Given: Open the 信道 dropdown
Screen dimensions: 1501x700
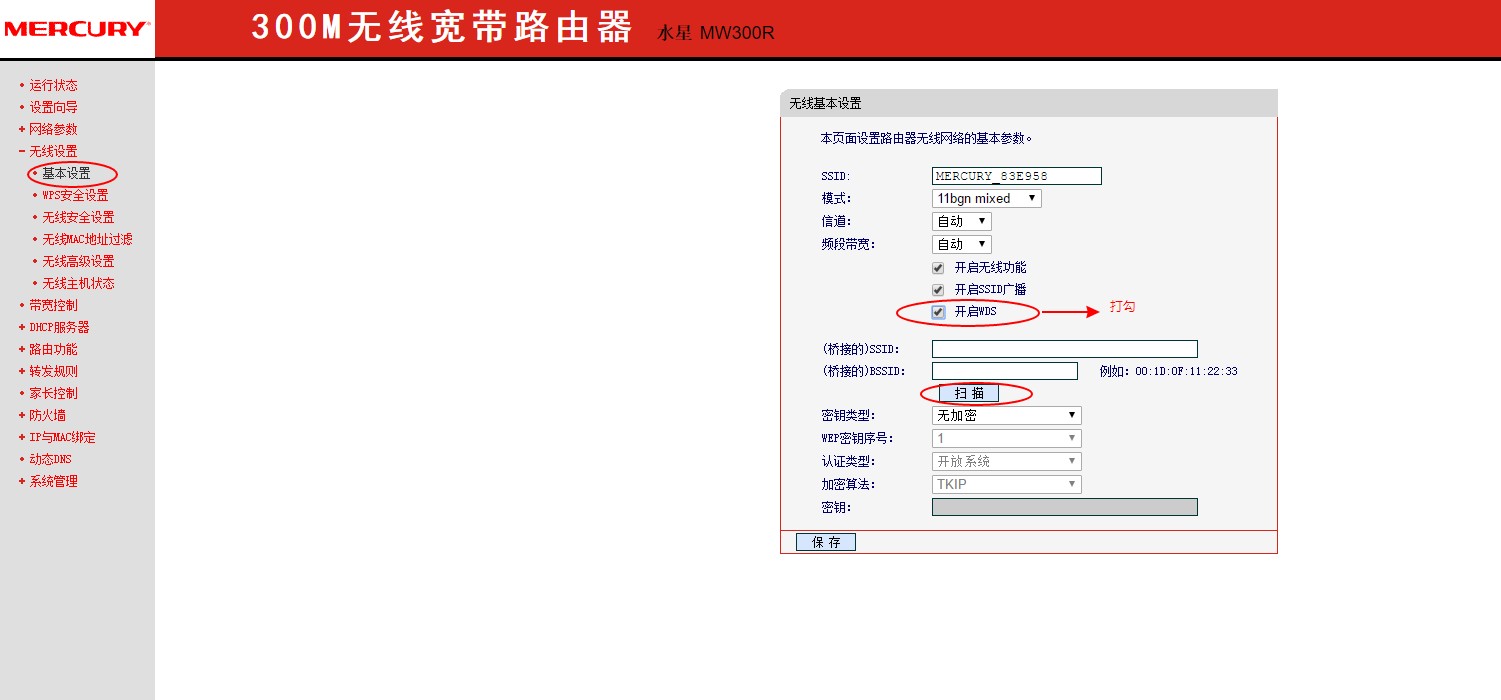Looking at the screenshot, I should (960, 221).
